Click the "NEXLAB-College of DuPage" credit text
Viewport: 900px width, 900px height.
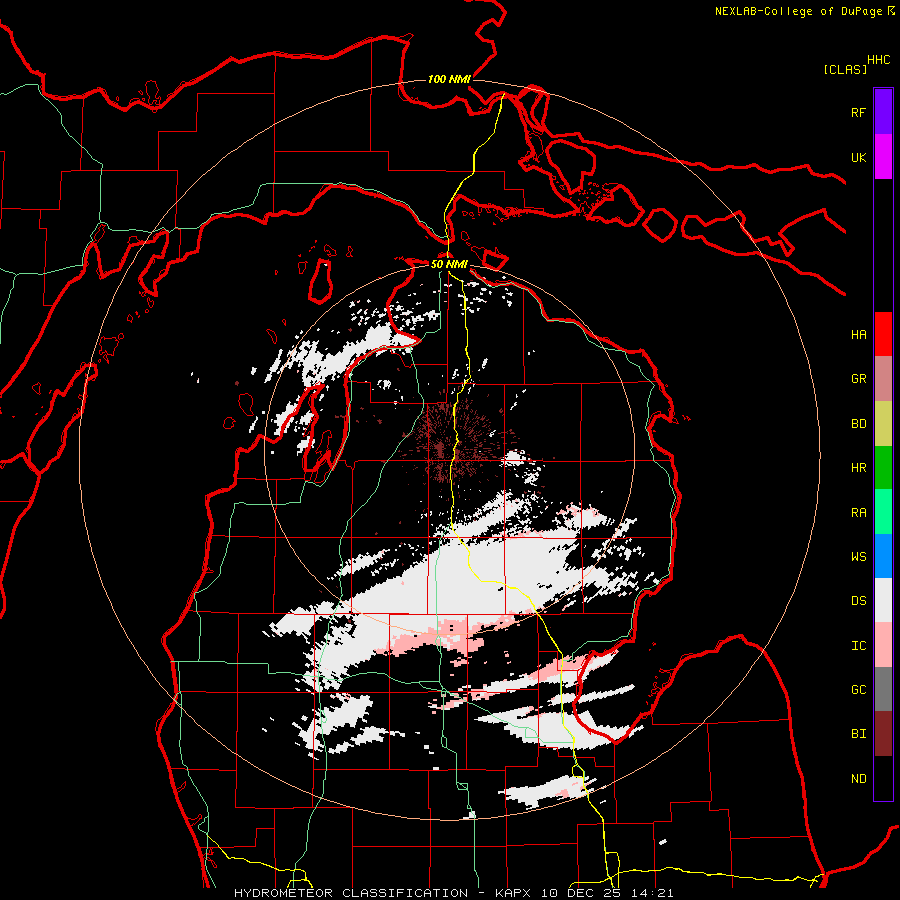[798, 11]
